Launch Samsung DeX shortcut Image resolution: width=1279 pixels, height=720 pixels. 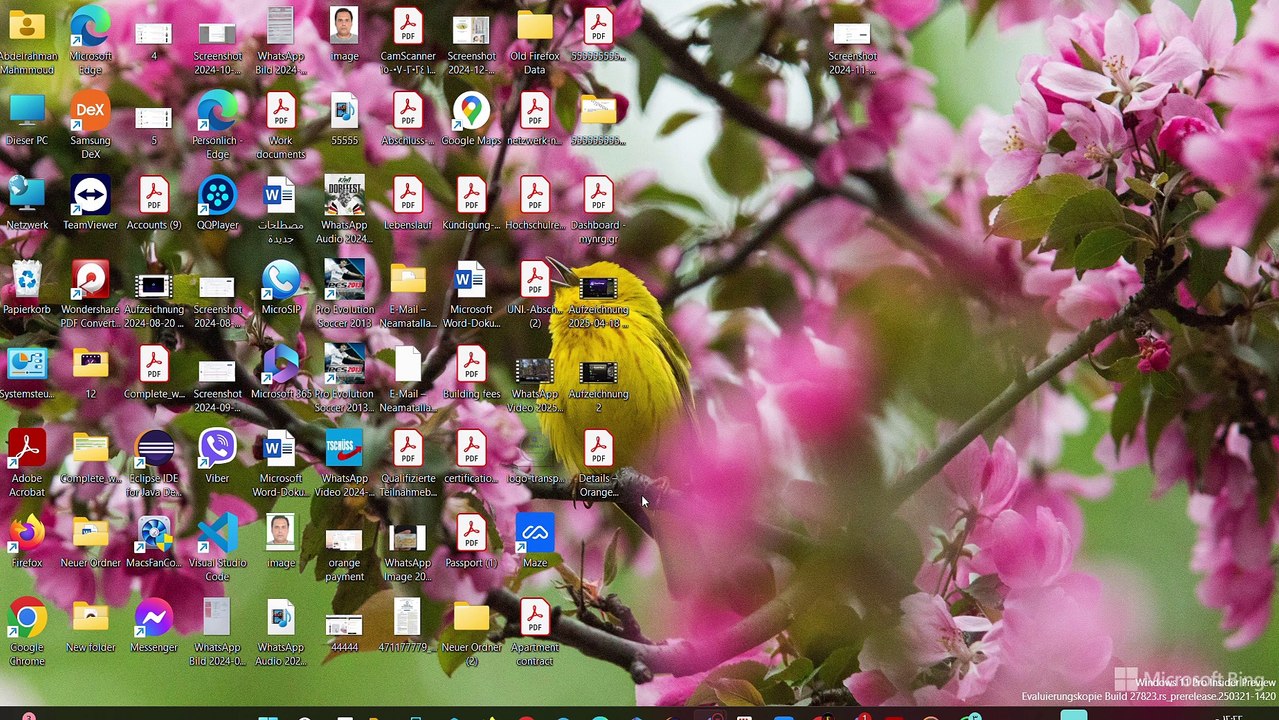click(x=90, y=125)
